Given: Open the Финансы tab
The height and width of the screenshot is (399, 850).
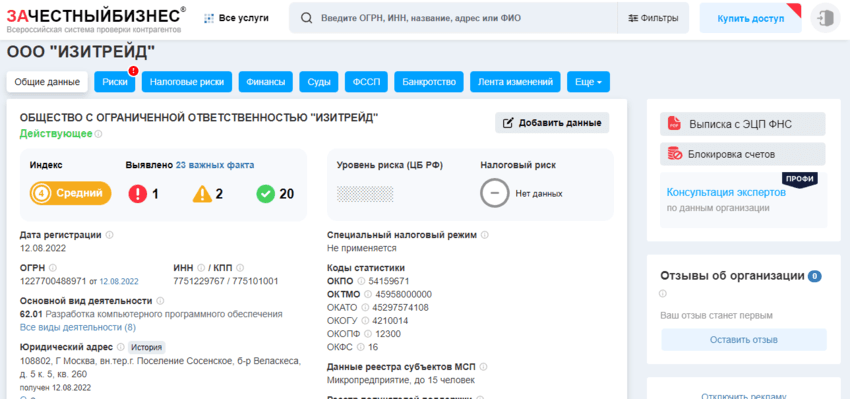Looking at the screenshot, I should click(x=266, y=82).
